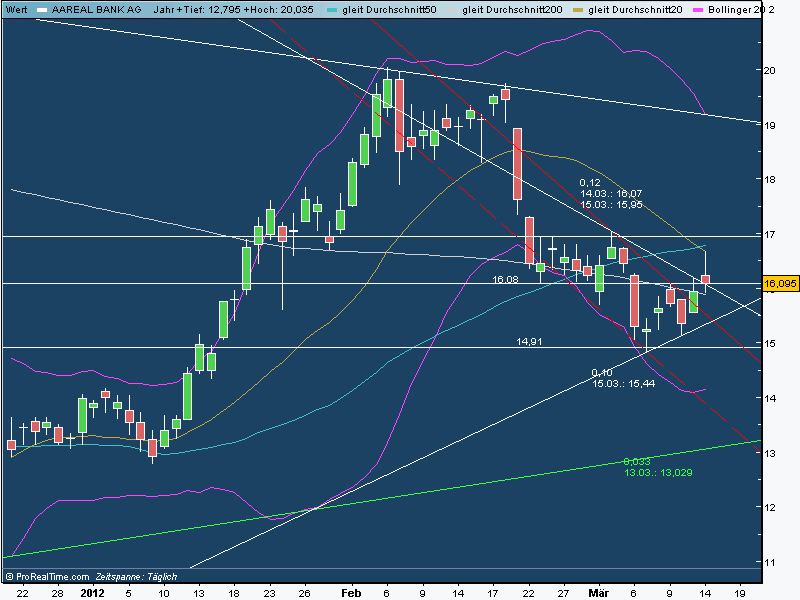Image resolution: width=800 pixels, height=600 pixels.
Task: Click the gold 20-day average legend swatch
Action: coord(578,10)
